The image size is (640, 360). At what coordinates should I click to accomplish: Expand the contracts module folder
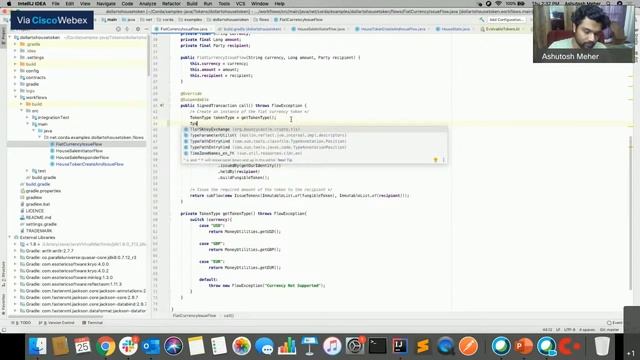pyautogui.click(x=15, y=78)
